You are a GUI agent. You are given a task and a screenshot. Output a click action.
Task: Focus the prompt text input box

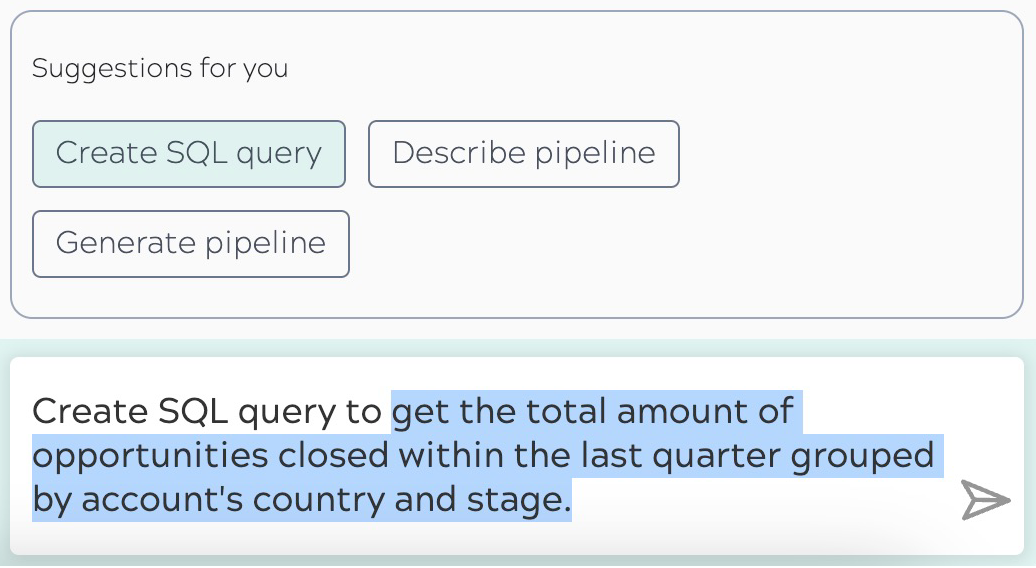[x=517, y=456]
